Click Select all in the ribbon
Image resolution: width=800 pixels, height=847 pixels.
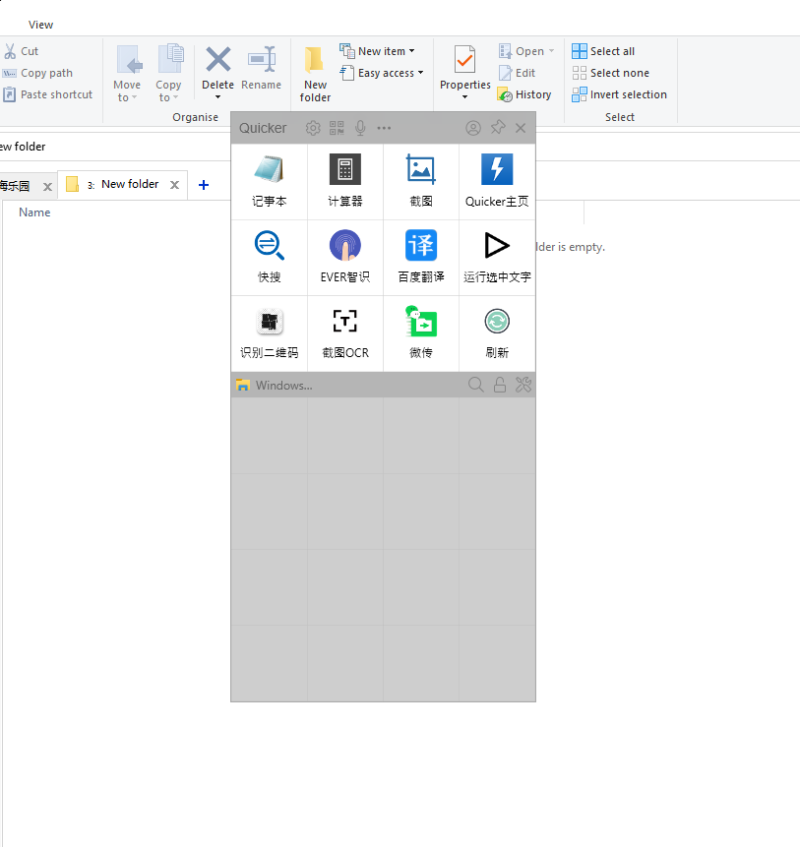point(603,51)
